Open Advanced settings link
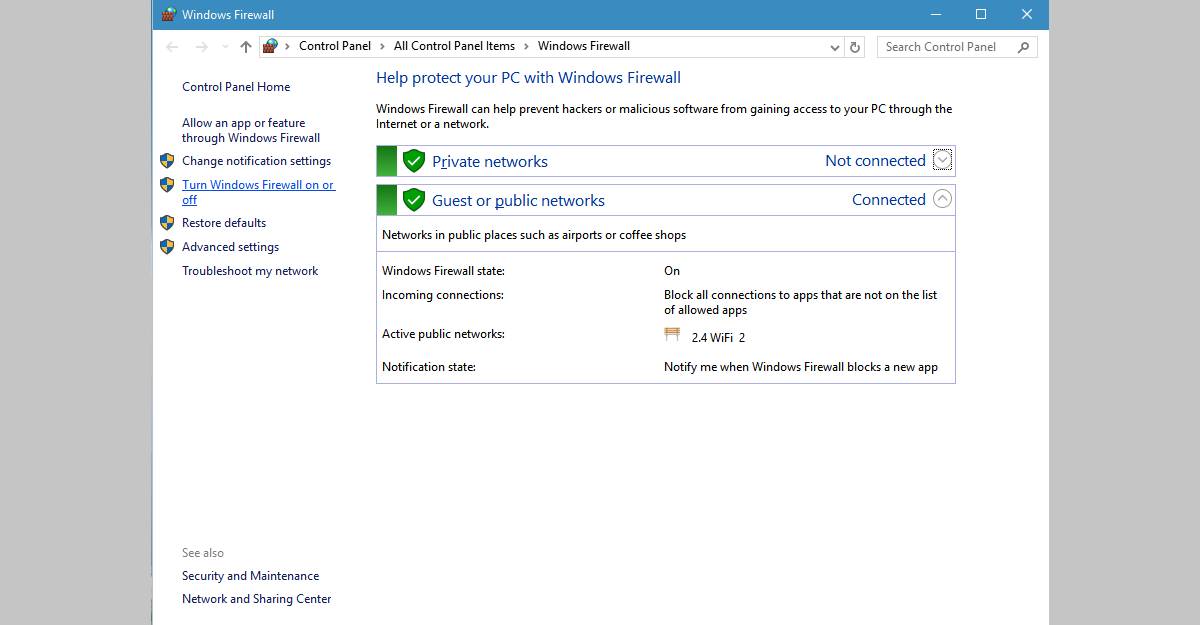The width and height of the screenshot is (1200, 625). (x=230, y=247)
